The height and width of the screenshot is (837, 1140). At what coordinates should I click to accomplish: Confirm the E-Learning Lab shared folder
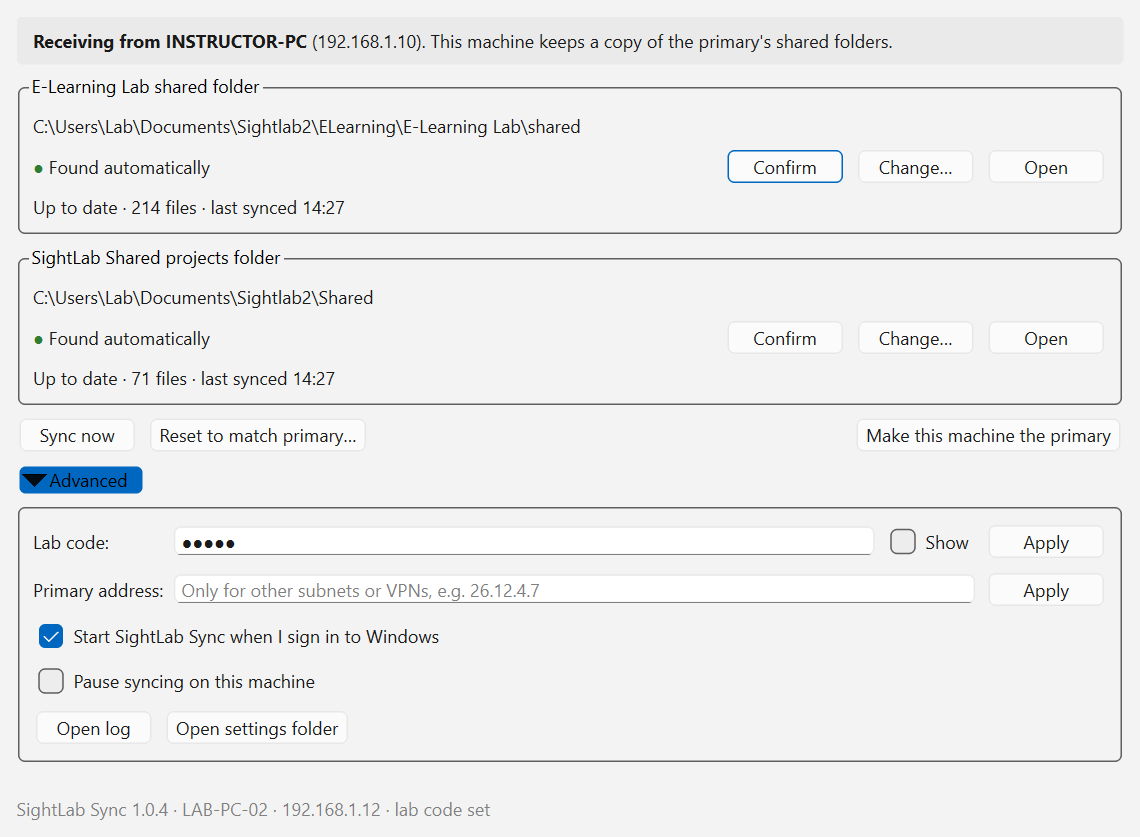pyautogui.click(x=784, y=167)
